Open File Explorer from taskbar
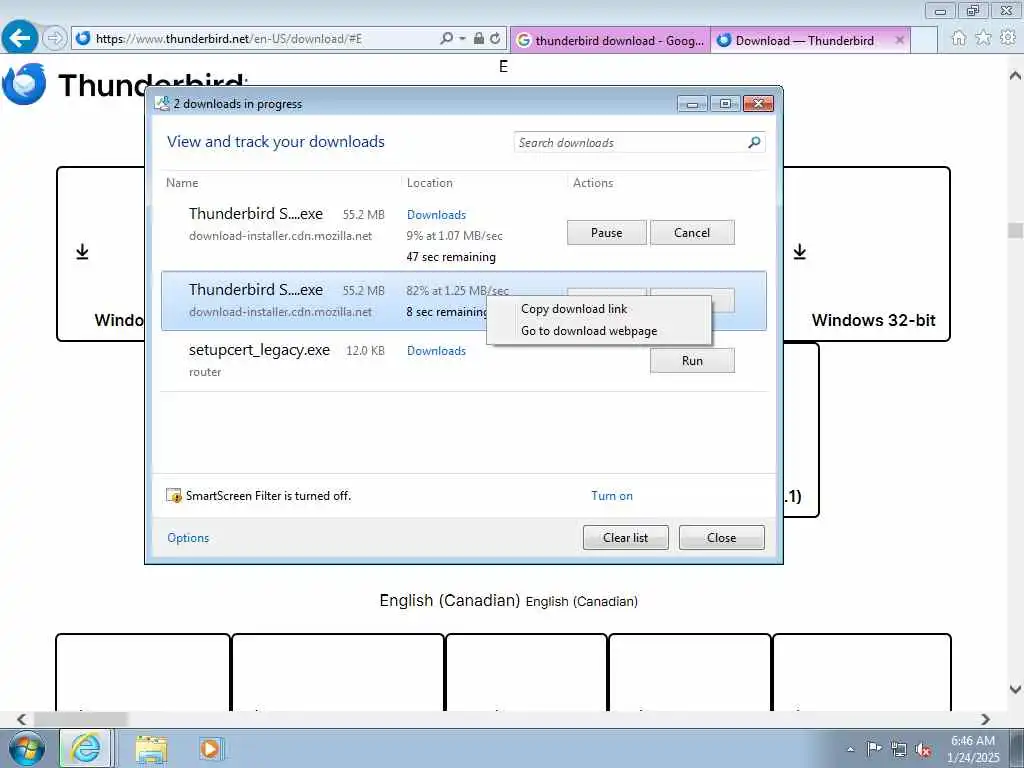The height and width of the screenshot is (768, 1024). click(152, 748)
